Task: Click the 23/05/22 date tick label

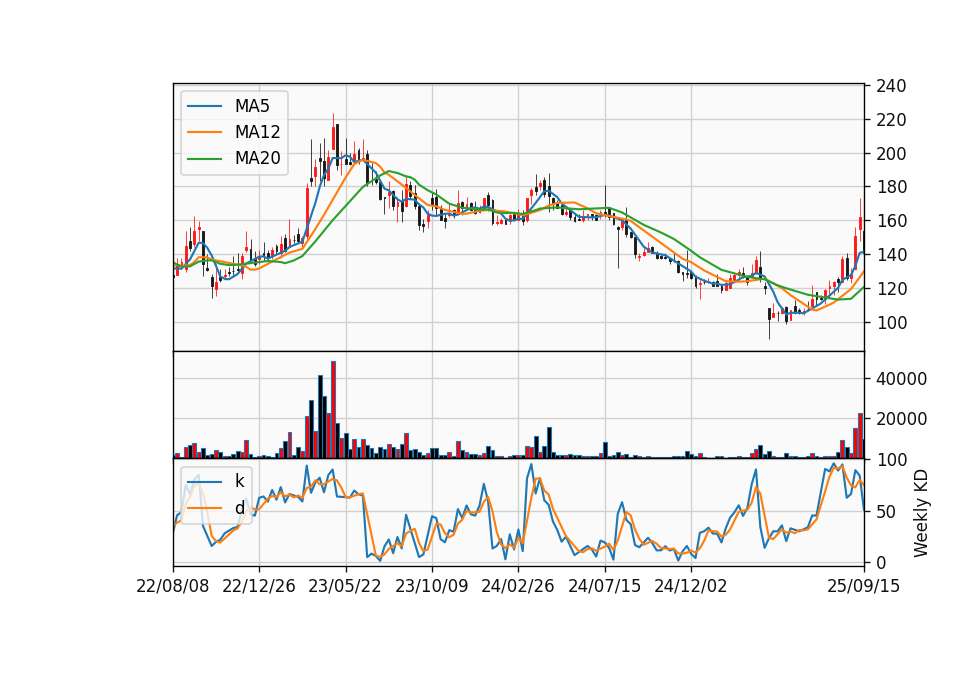Action: pyautogui.click(x=345, y=586)
